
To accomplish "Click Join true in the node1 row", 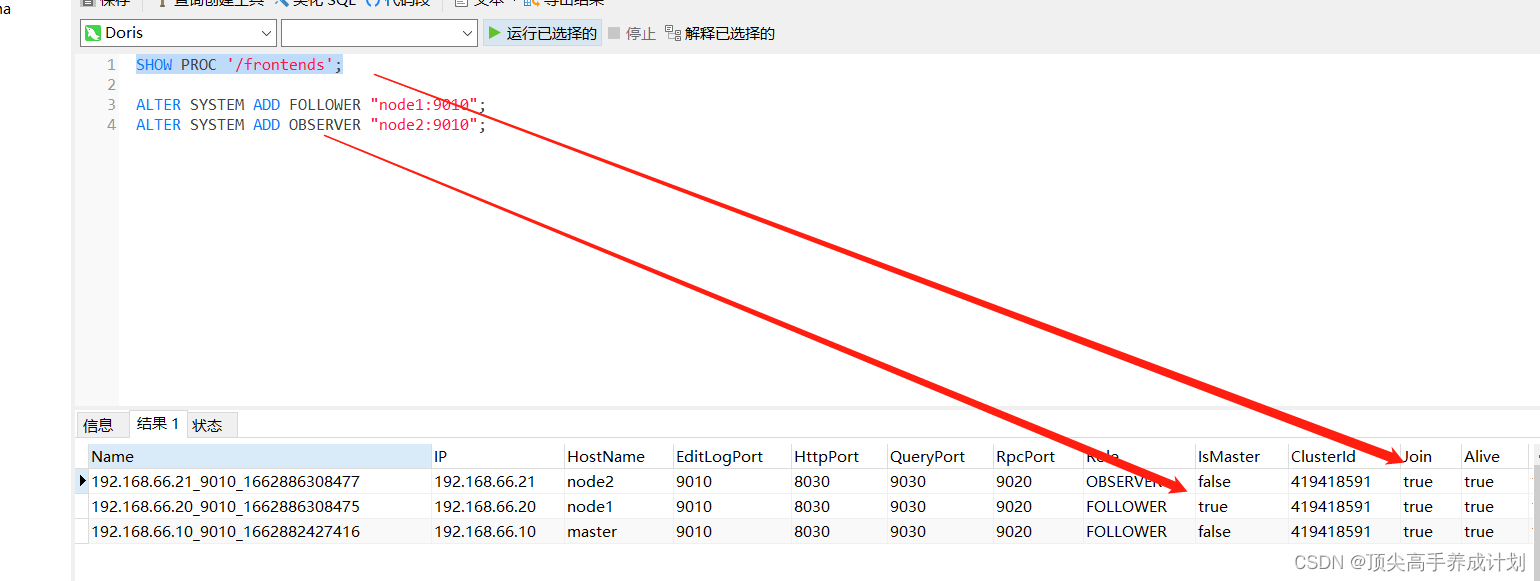I will 1431,506.
